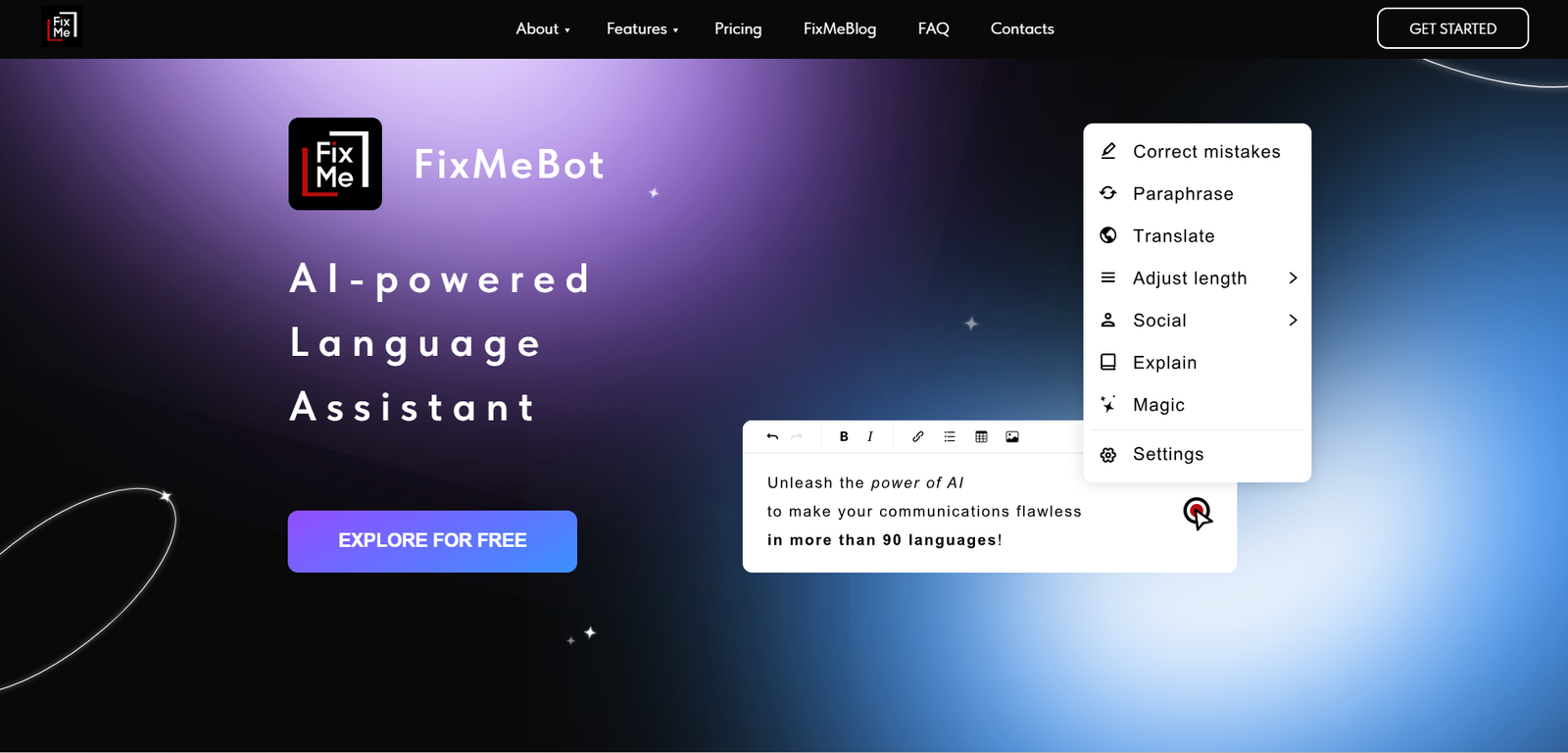Click the 'Assistant' heading line
The image size is (1568, 753).
pyautogui.click(x=413, y=407)
